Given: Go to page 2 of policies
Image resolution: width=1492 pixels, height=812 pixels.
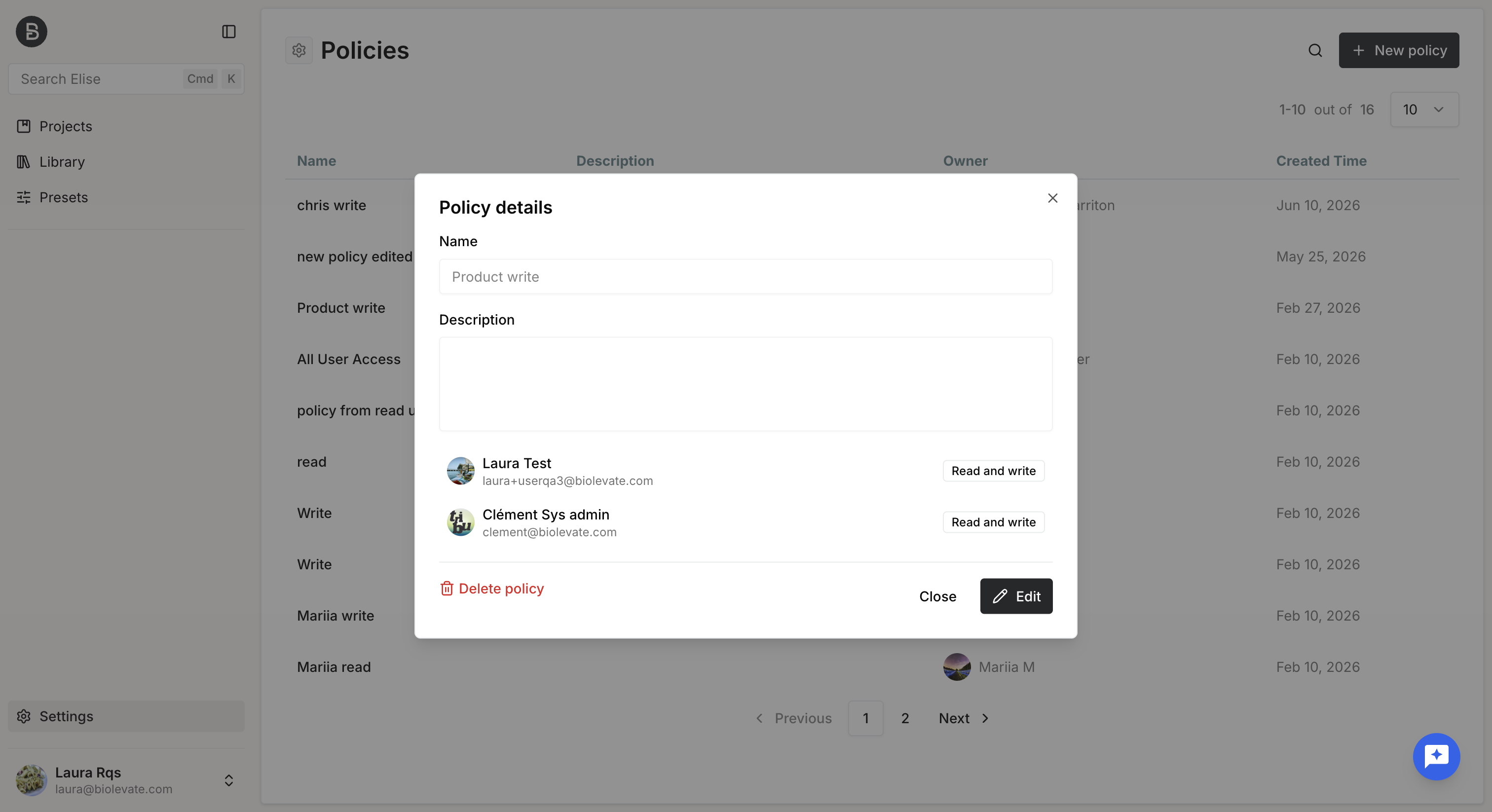Looking at the screenshot, I should 905,718.
